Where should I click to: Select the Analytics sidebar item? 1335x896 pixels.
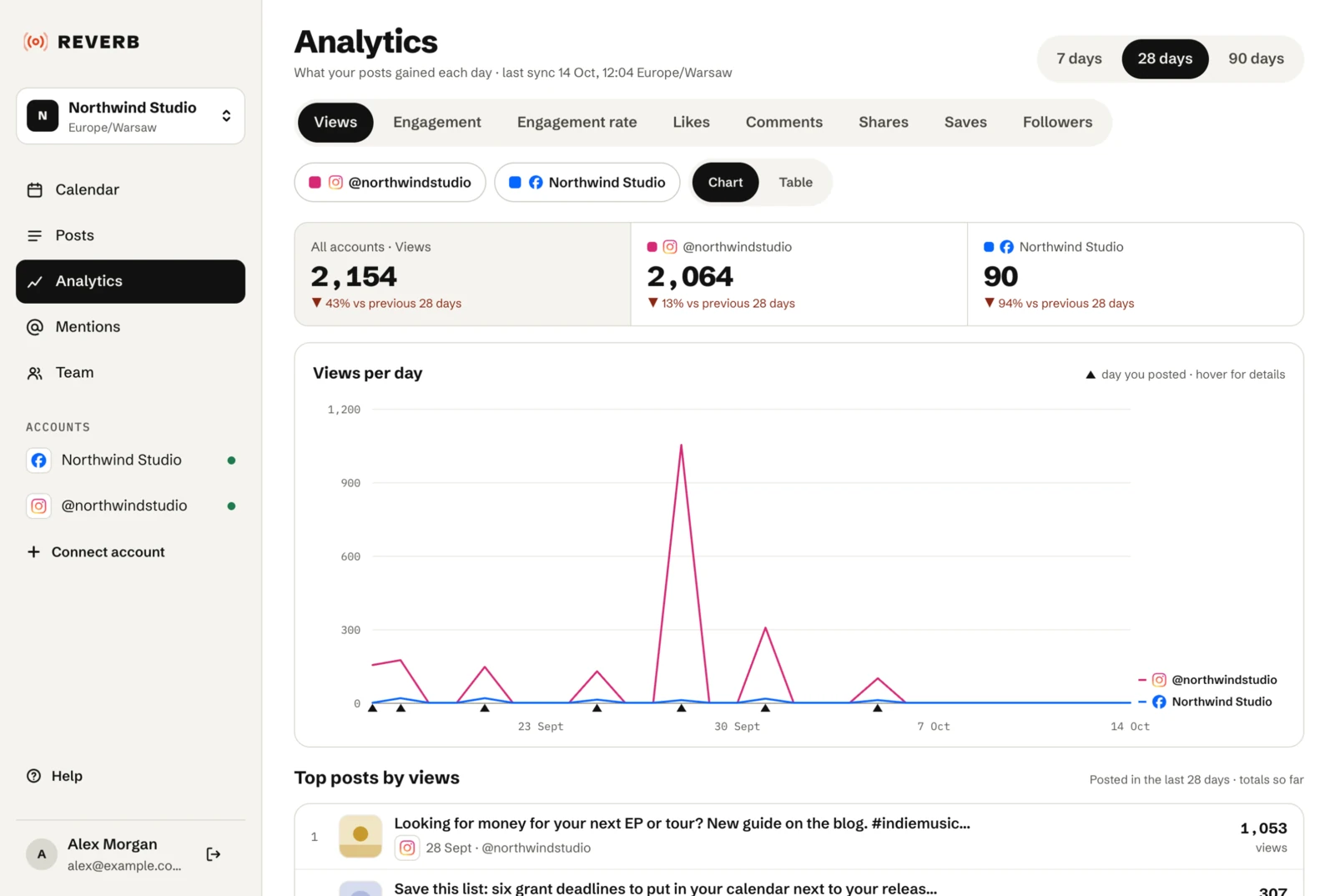coord(130,281)
